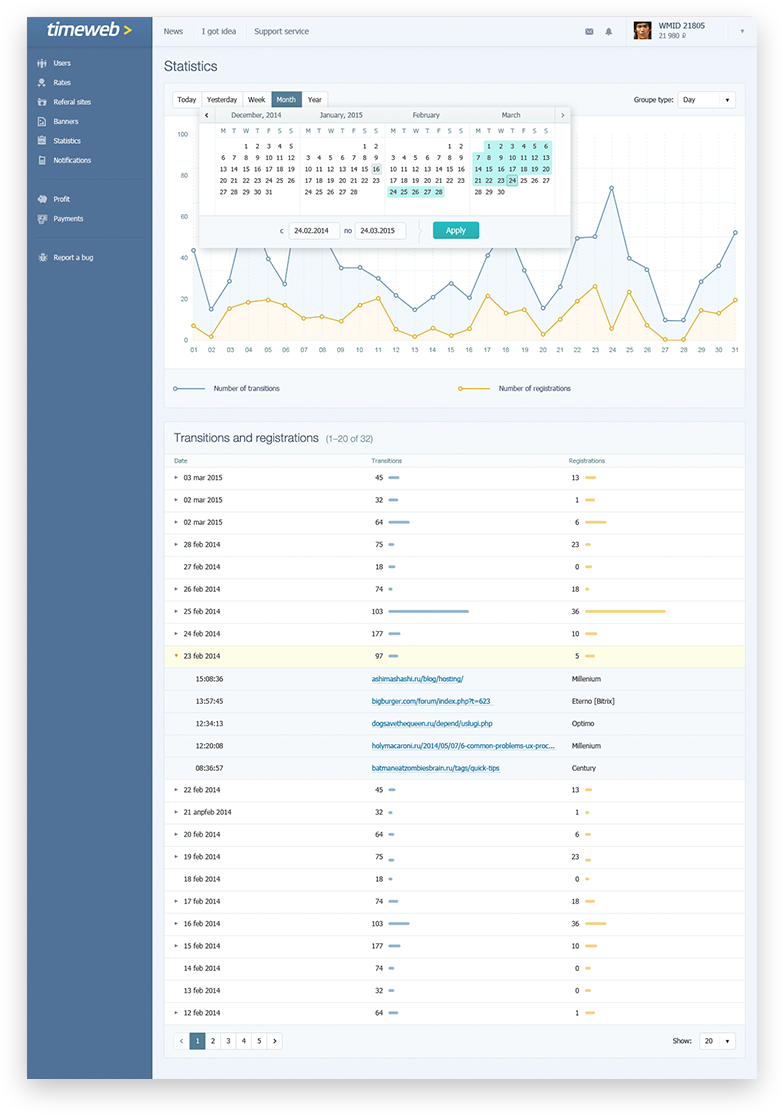Viewport: 783px width, 1115px height.
Task: Open the mail envelope icon in header
Action: point(589,32)
